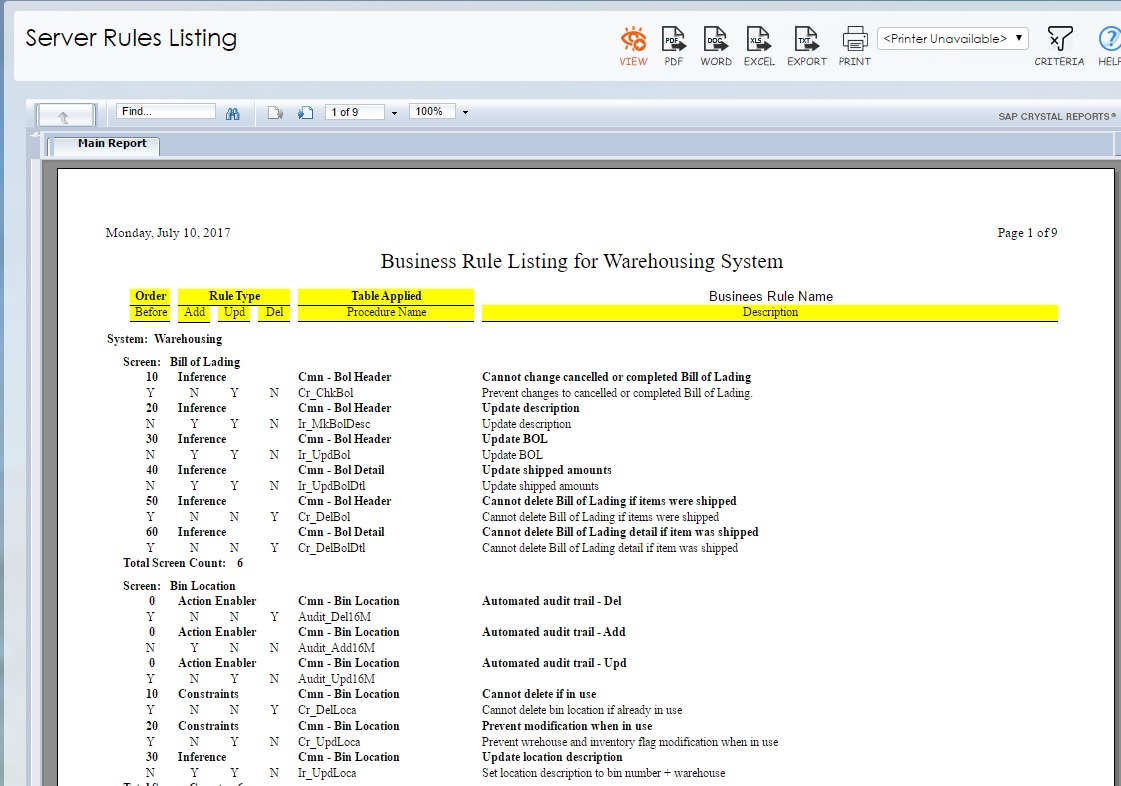Click the Cr_UpdLoca procedure name
Screen dimensions: 1121x786
(x=329, y=742)
